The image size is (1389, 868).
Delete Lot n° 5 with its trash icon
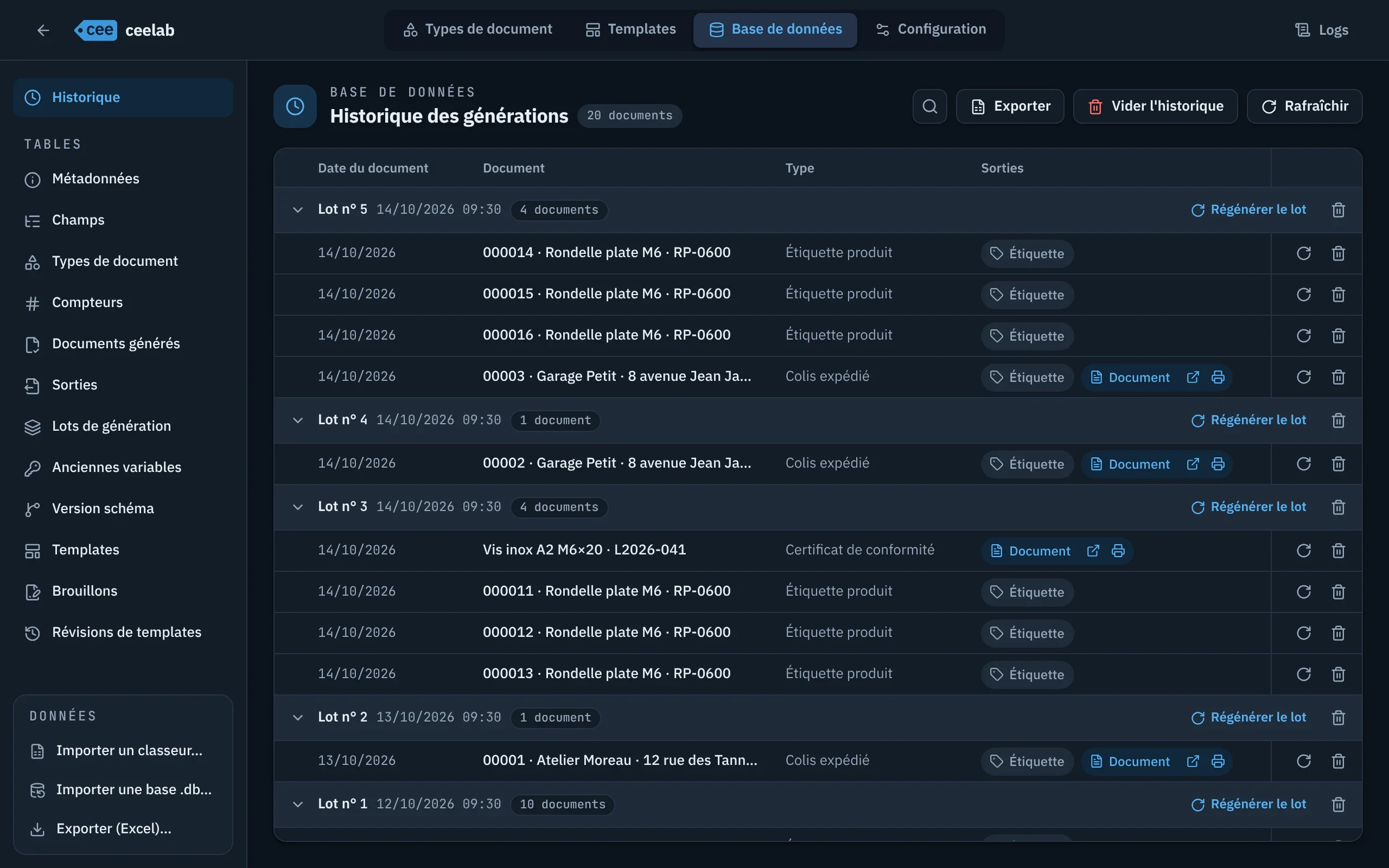tap(1339, 209)
